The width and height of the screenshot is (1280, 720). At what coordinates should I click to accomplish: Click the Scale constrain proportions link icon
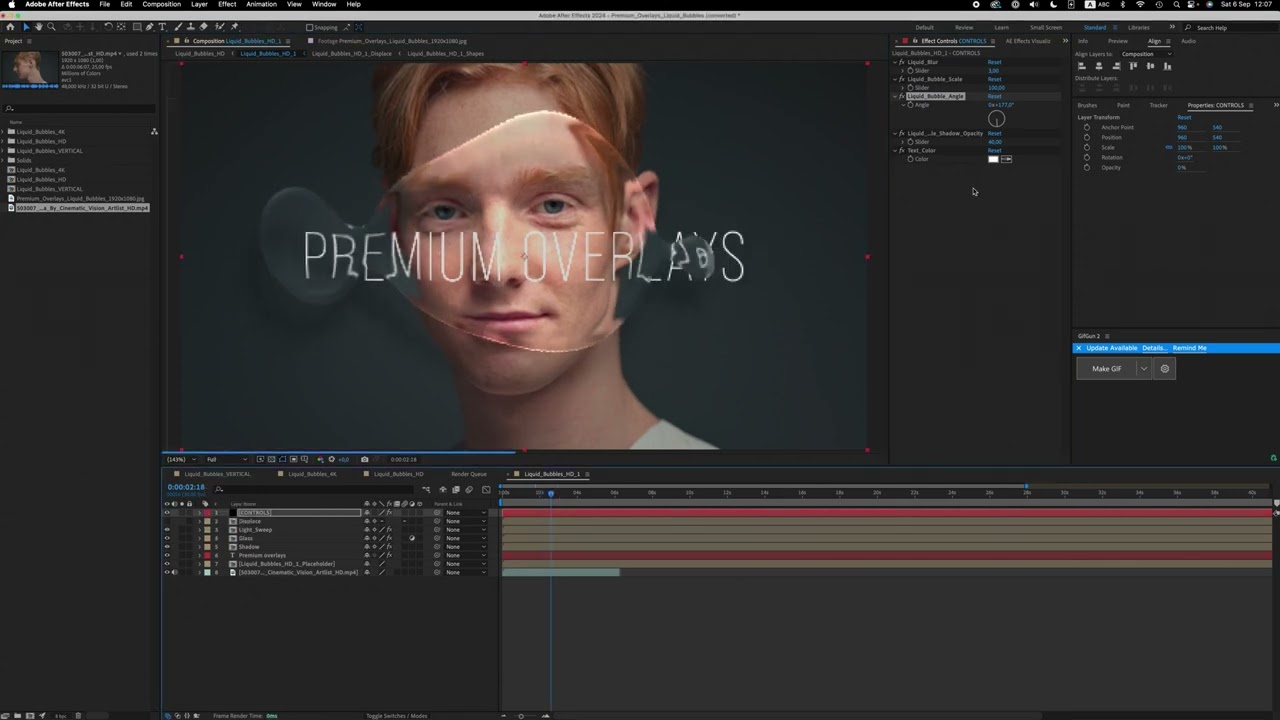[1168, 147]
